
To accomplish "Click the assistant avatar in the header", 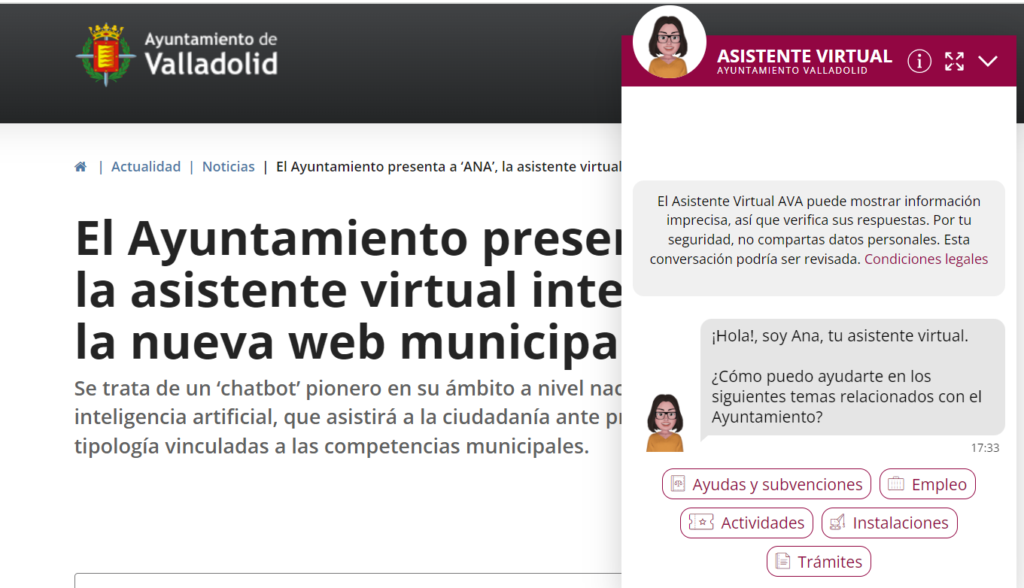I will tap(669, 44).
